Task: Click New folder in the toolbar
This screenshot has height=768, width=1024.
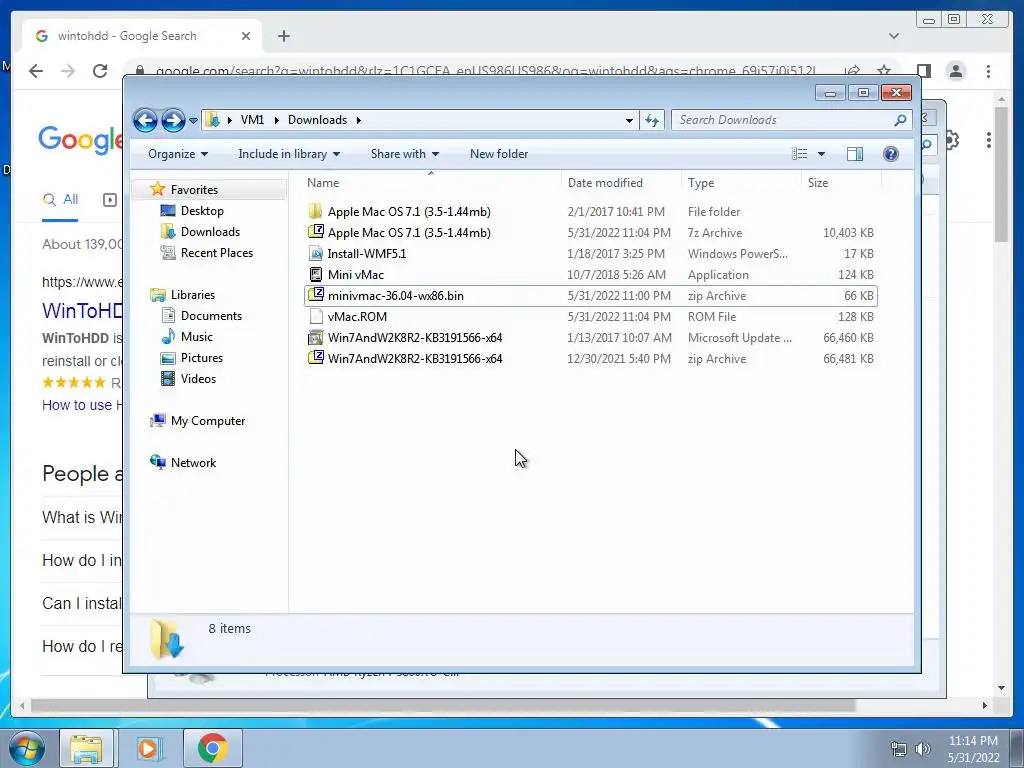Action: (x=499, y=154)
